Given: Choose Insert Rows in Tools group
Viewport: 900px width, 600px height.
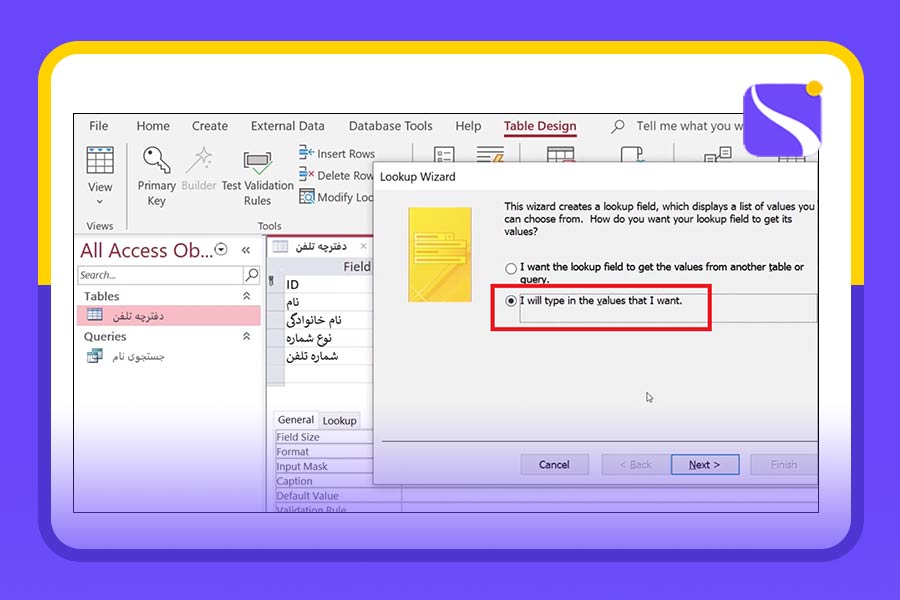Looking at the screenshot, I should pos(336,153).
